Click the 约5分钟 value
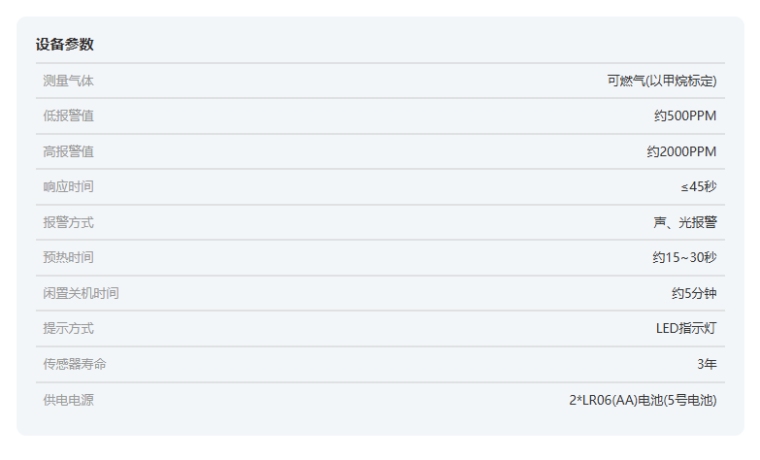The height and width of the screenshot is (460, 760). click(694, 294)
